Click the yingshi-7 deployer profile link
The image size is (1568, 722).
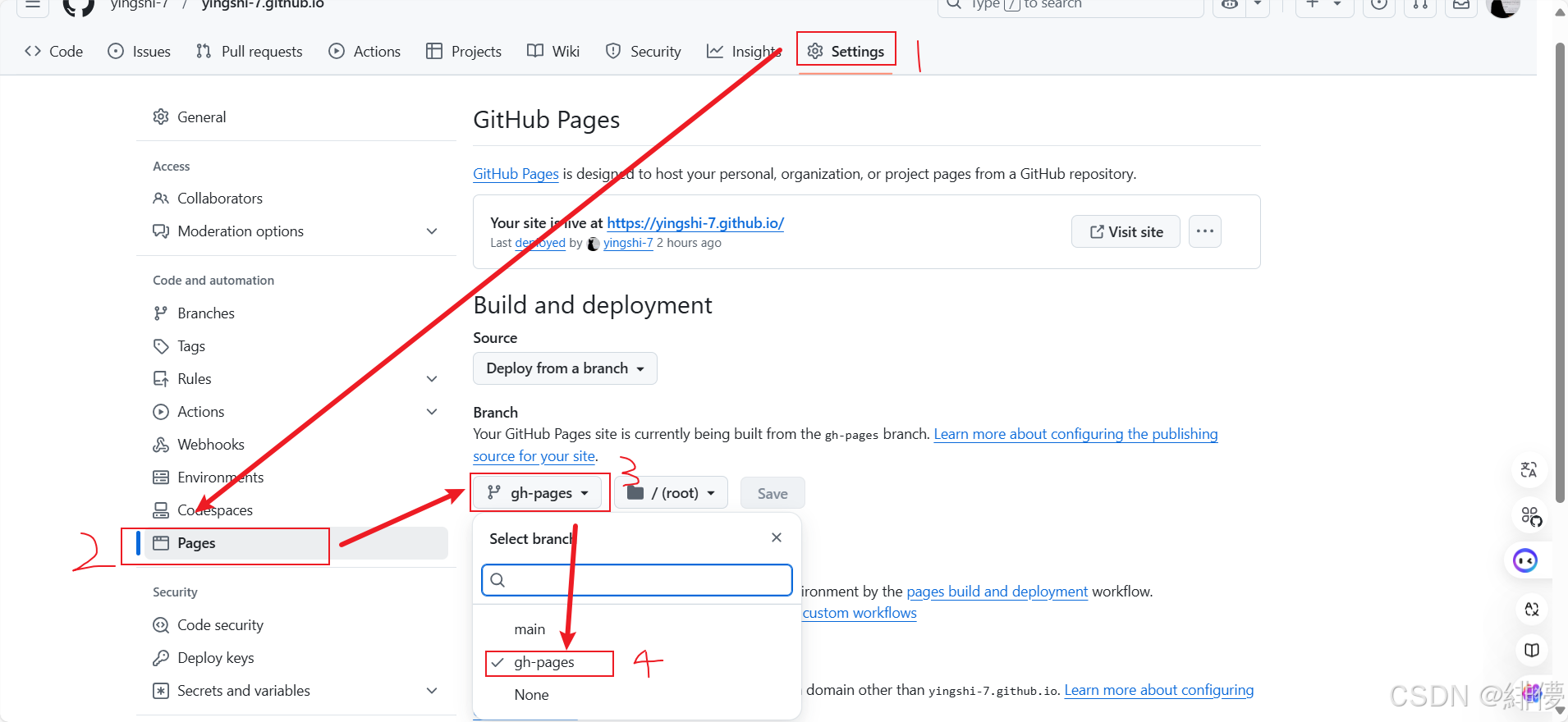click(x=628, y=243)
